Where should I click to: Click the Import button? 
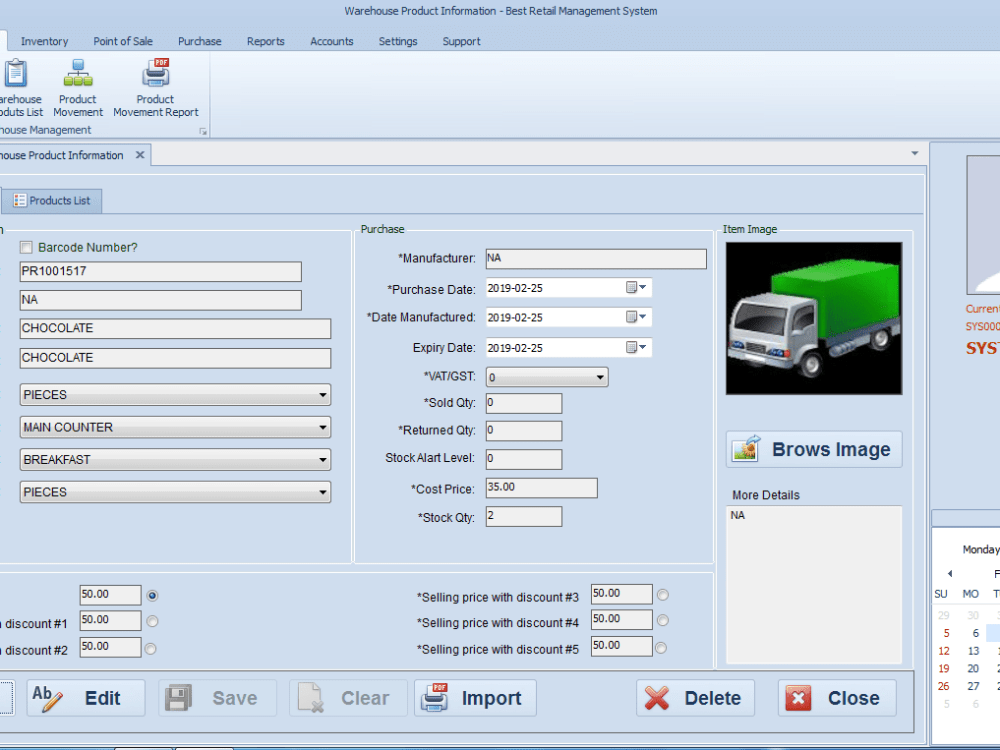pyautogui.click(x=475, y=698)
